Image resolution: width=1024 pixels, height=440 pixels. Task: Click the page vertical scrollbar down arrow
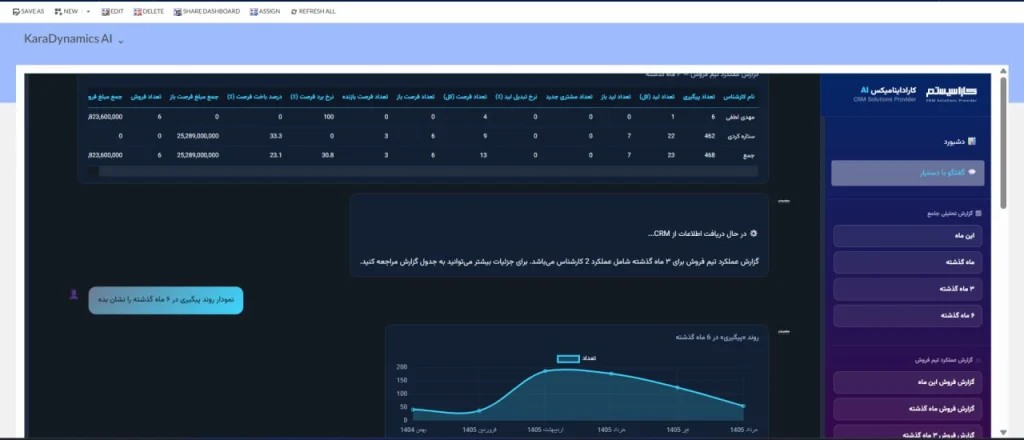tap(1004, 432)
